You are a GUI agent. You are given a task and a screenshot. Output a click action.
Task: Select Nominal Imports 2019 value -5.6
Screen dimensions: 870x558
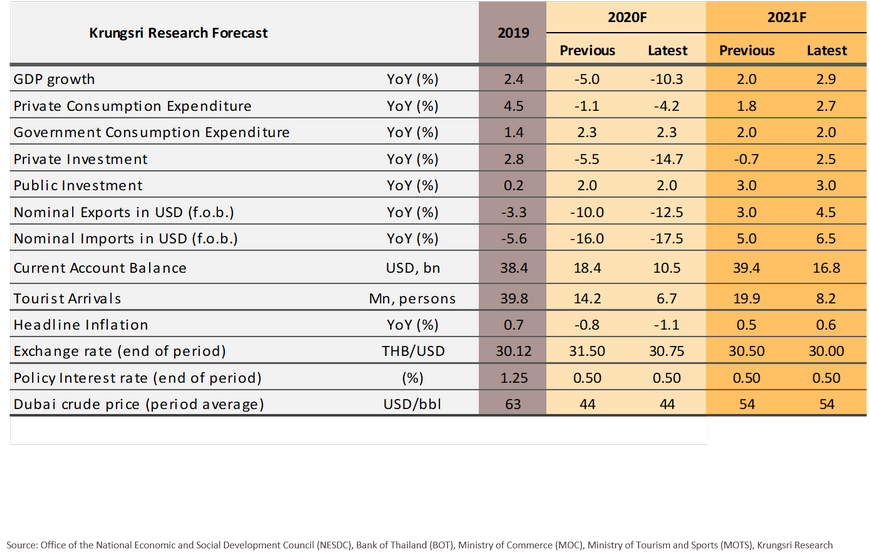(x=514, y=239)
